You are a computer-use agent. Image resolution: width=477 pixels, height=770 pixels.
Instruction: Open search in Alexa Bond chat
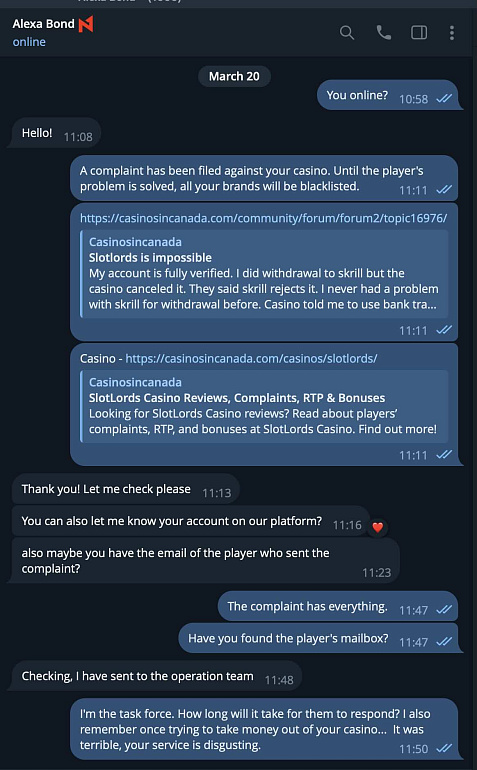(347, 33)
